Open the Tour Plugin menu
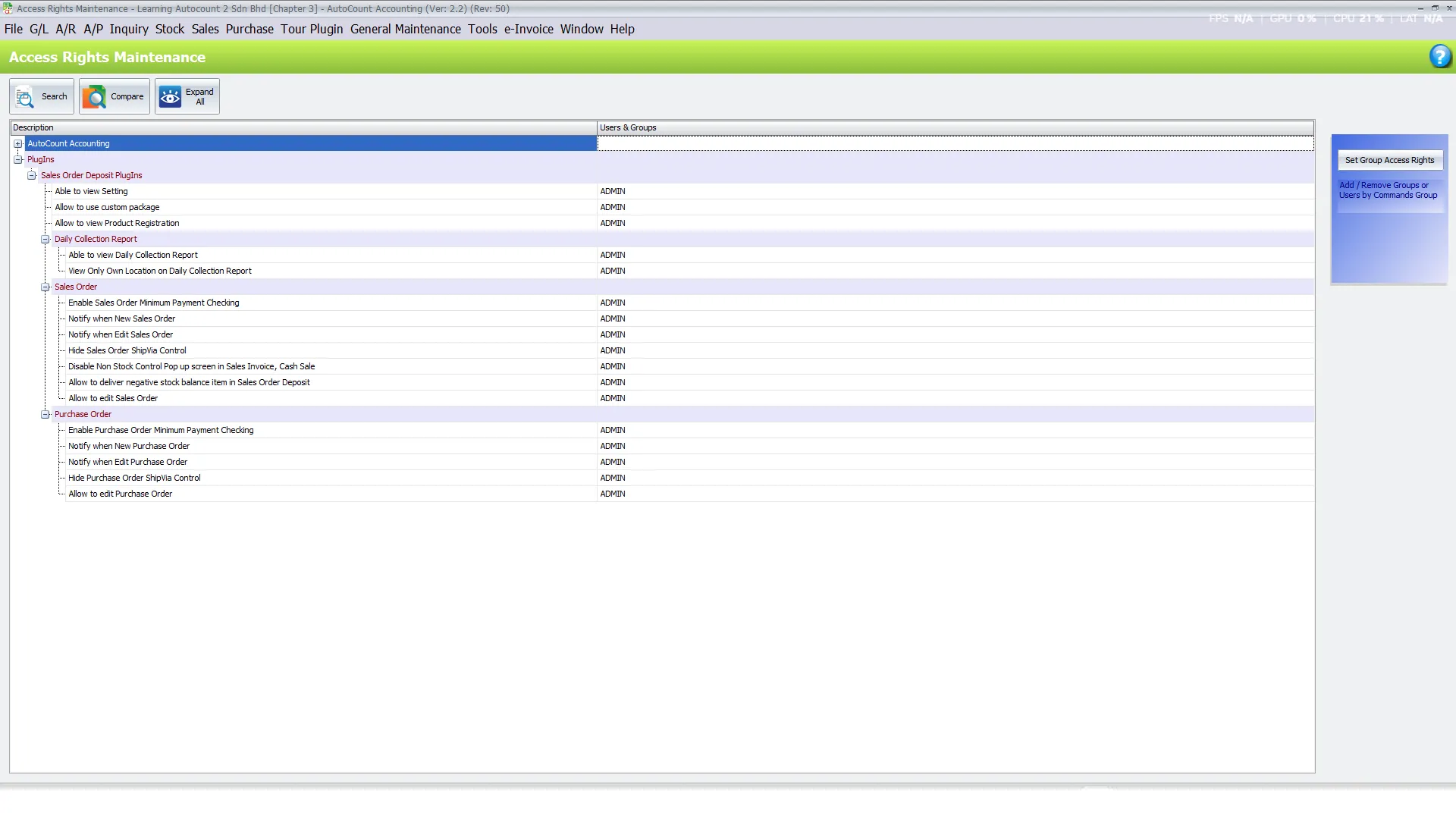The width and height of the screenshot is (1456, 819). click(312, 29)
